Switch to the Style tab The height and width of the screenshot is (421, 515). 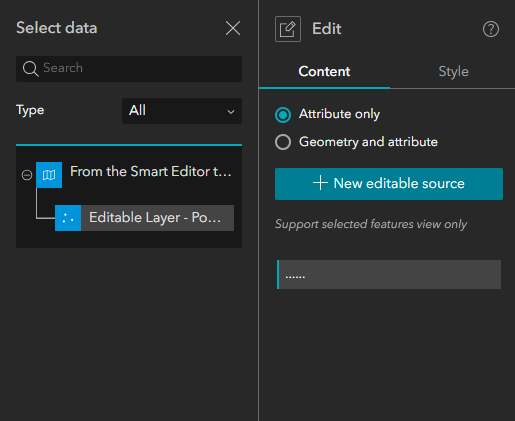pyautogui.click(x=453, y=71)
